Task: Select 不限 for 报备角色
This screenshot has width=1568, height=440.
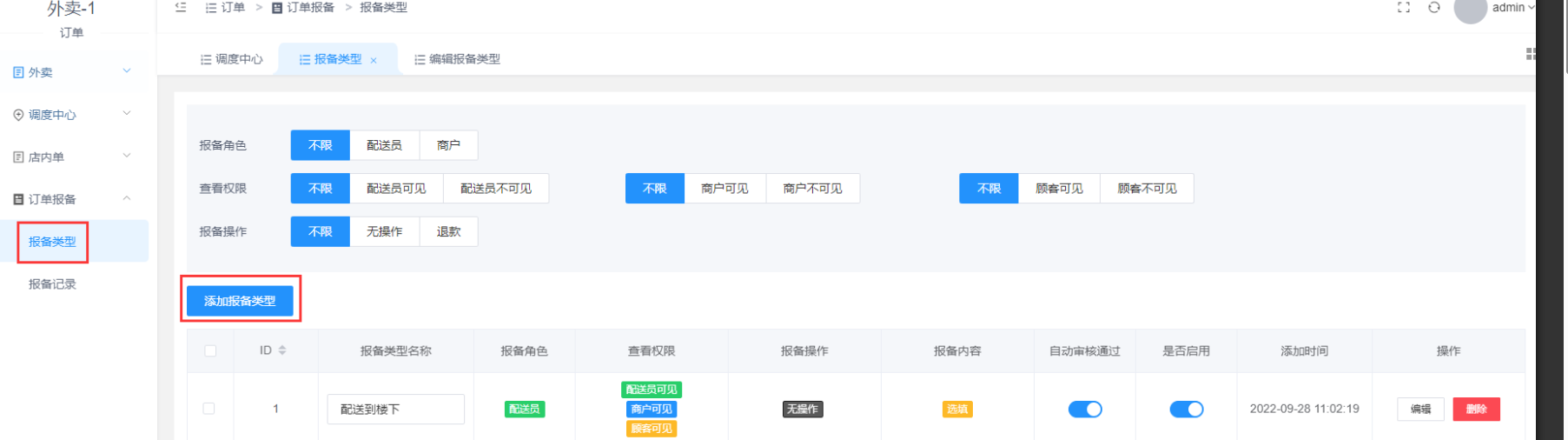Action: tap(321, 145)
